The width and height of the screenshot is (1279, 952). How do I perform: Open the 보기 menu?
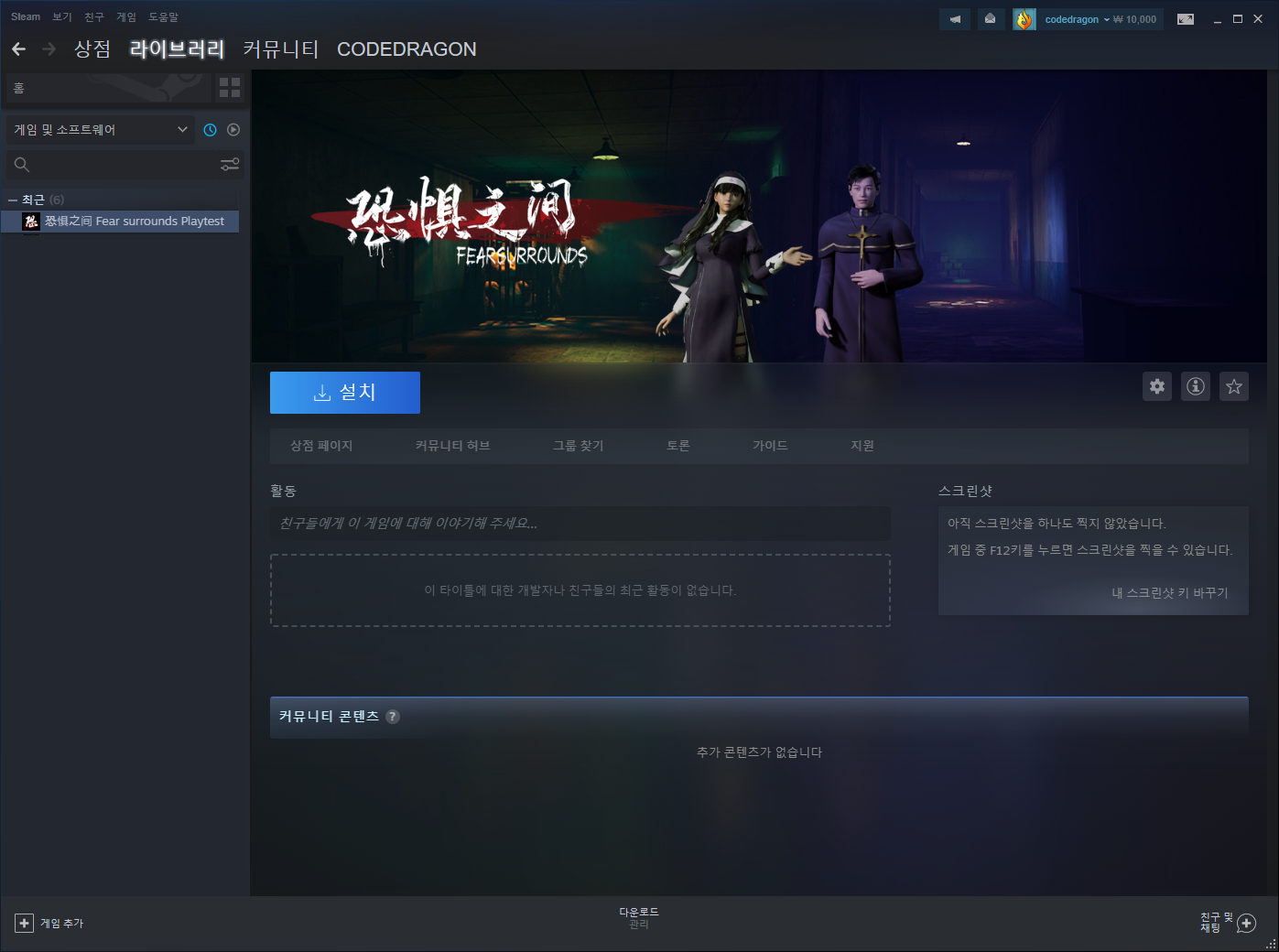(62, 16)
